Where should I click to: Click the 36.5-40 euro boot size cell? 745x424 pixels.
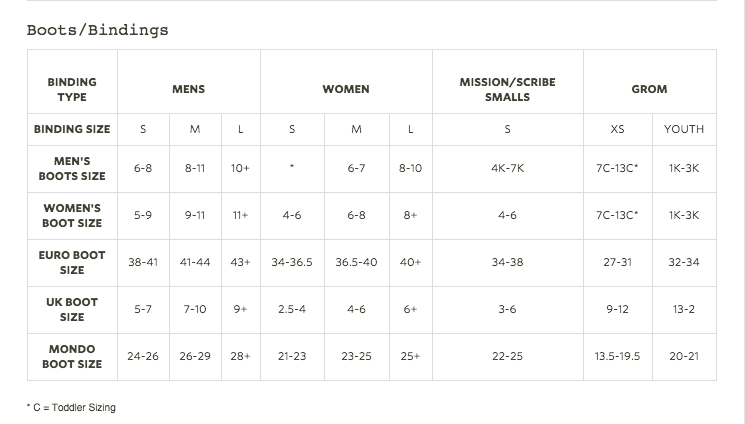click(356, 262)
